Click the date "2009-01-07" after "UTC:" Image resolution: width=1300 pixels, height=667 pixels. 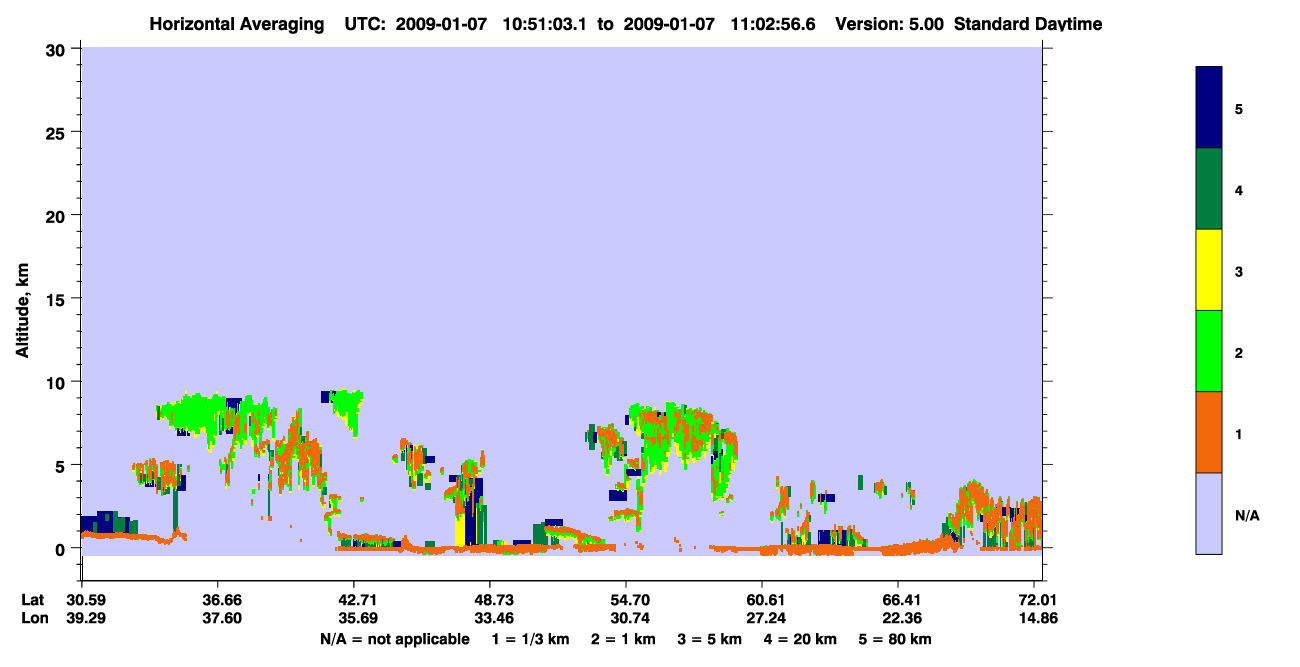click(439, 24)
